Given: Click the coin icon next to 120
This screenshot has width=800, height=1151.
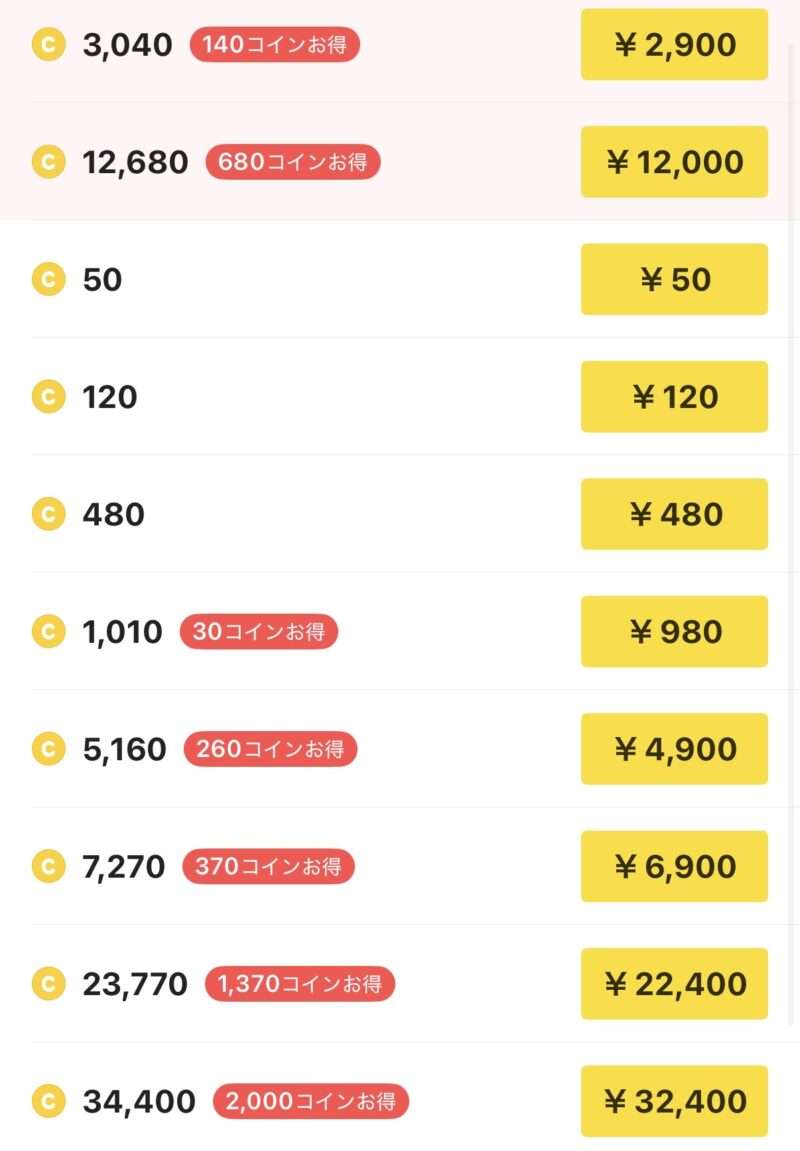Looking at the screenshot, I should click(x=48, y=397).
